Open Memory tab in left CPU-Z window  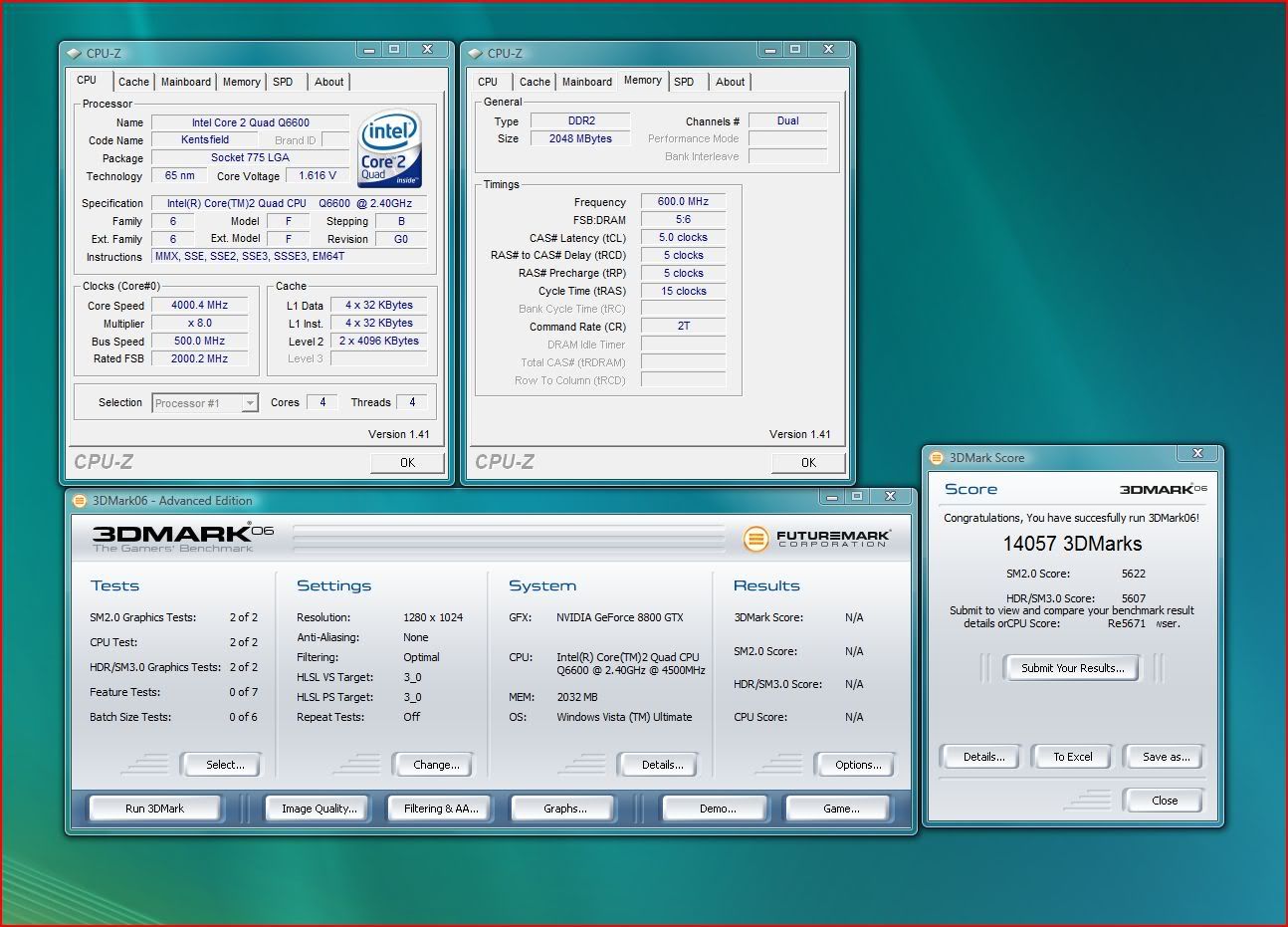[x=241, y=83]
